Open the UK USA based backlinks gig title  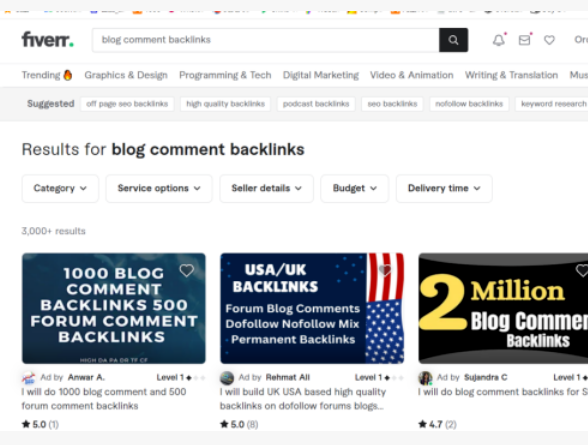coord(303,399)
